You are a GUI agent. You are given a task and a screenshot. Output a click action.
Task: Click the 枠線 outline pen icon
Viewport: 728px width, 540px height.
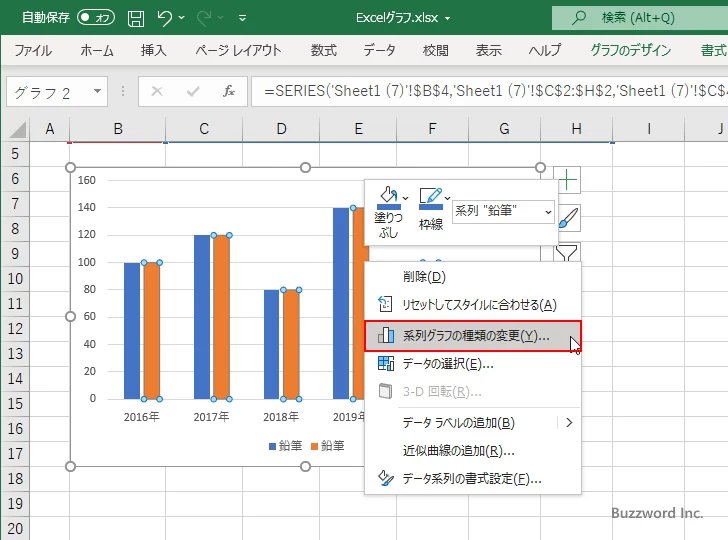click(x=430, y=198)
